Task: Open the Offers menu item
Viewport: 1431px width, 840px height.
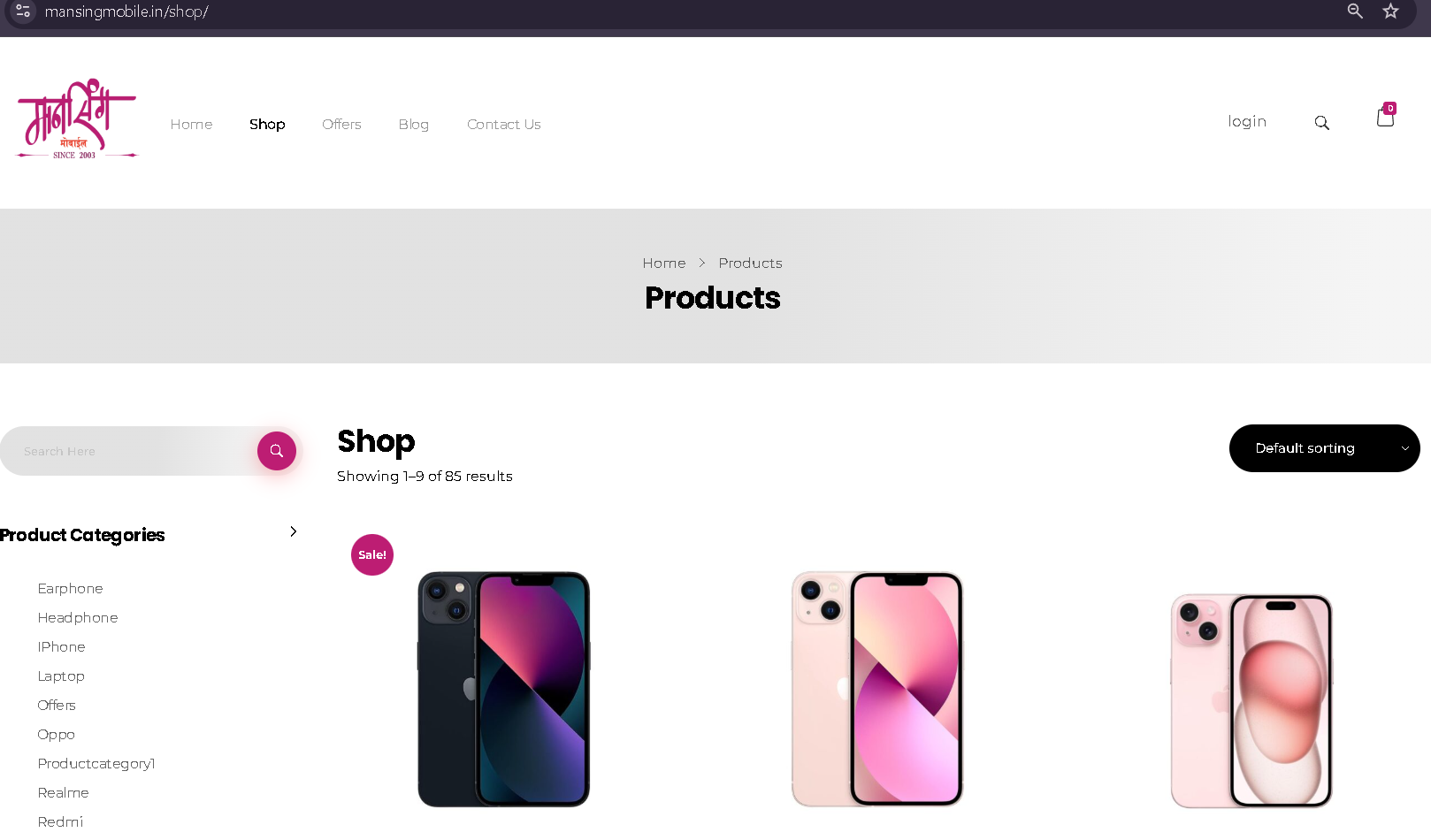Action: pyautogui.click(x=341, y=125)
